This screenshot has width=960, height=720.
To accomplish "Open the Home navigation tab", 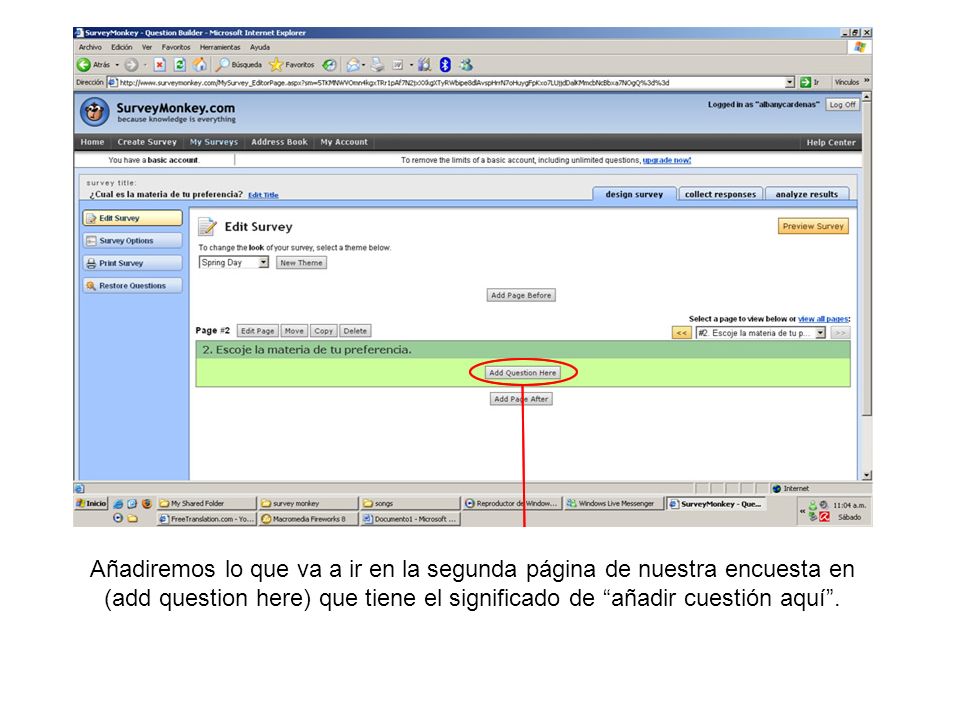I will [92, 142].
